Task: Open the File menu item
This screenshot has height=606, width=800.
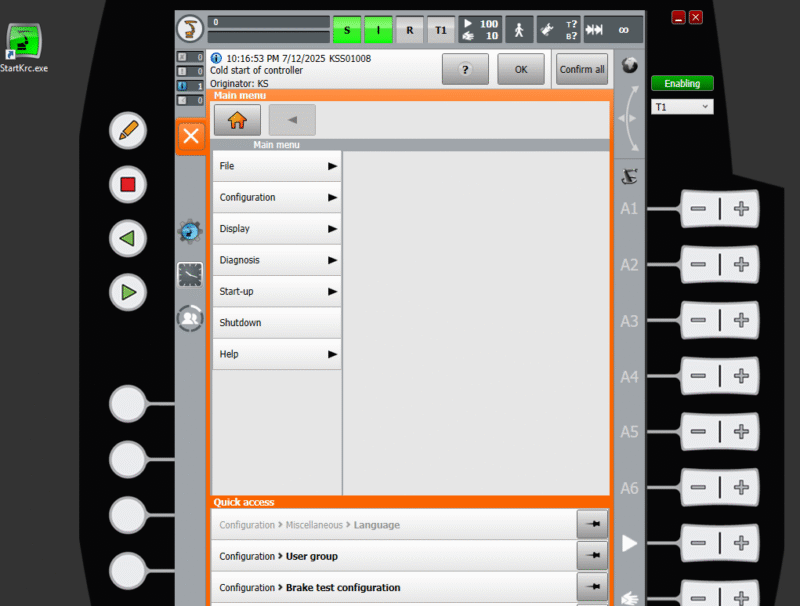Action: tap(277, 166)
